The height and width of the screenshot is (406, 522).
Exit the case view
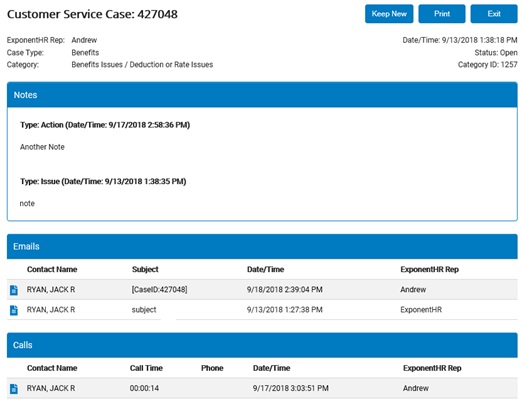(x=494, y=14)
